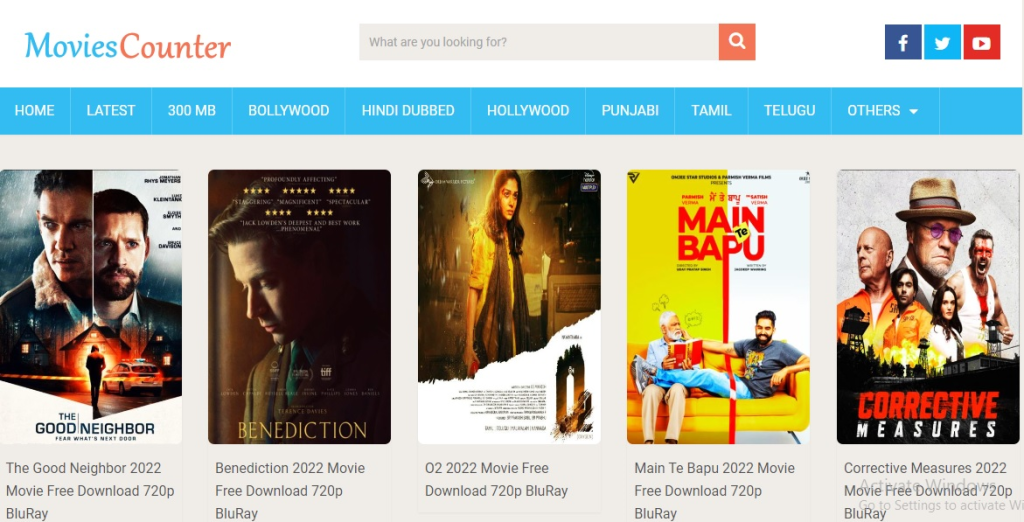Click 'The Good Neighbor 2022 Movie Free Download' link

click(90, 491)
